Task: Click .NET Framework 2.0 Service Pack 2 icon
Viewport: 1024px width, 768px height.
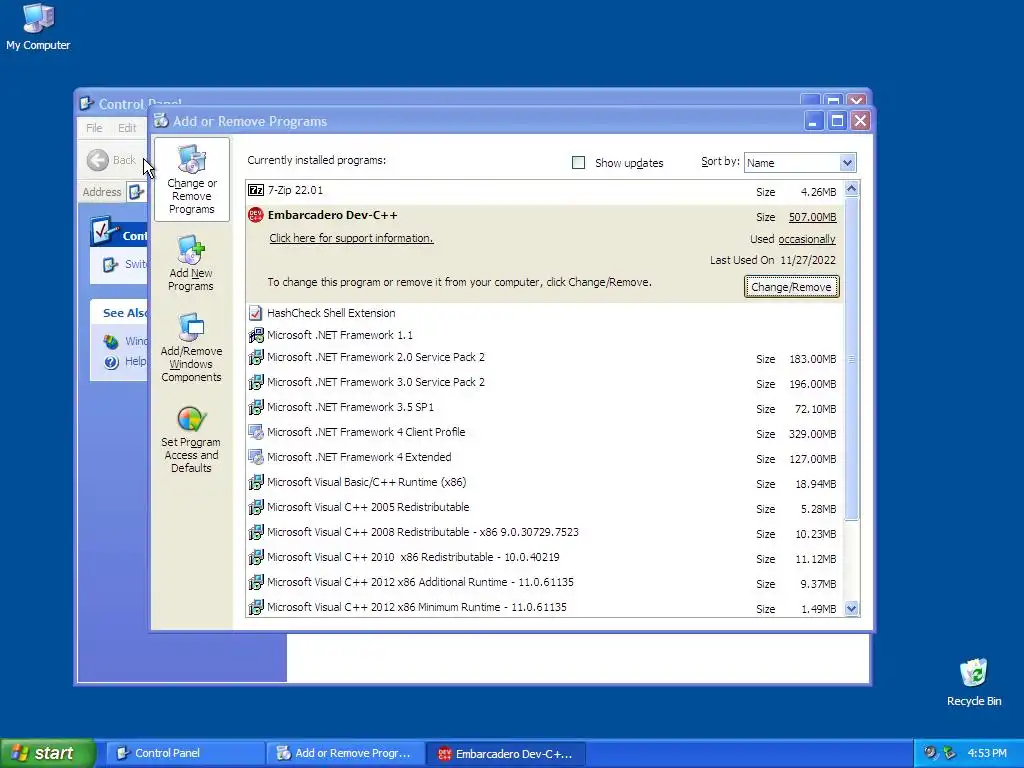Action: click(256, 357)
